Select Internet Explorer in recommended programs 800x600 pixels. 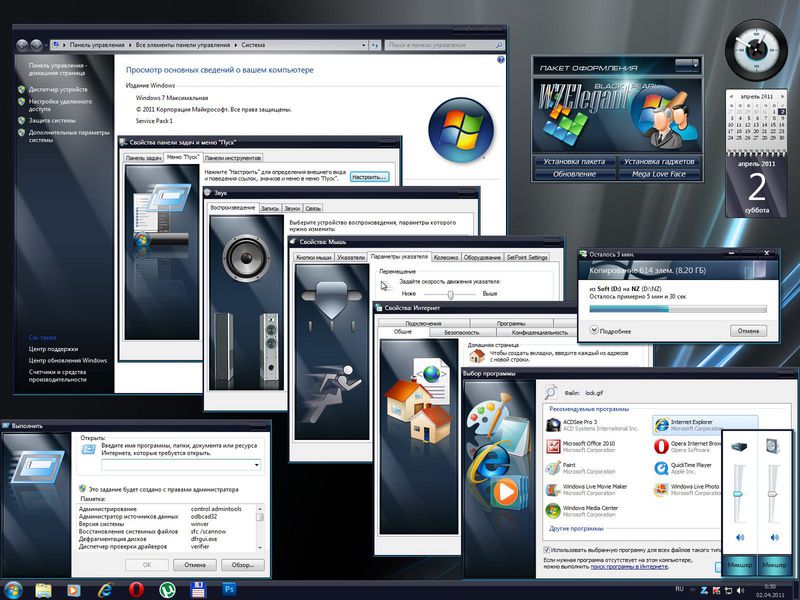click(x=705, y=424)
